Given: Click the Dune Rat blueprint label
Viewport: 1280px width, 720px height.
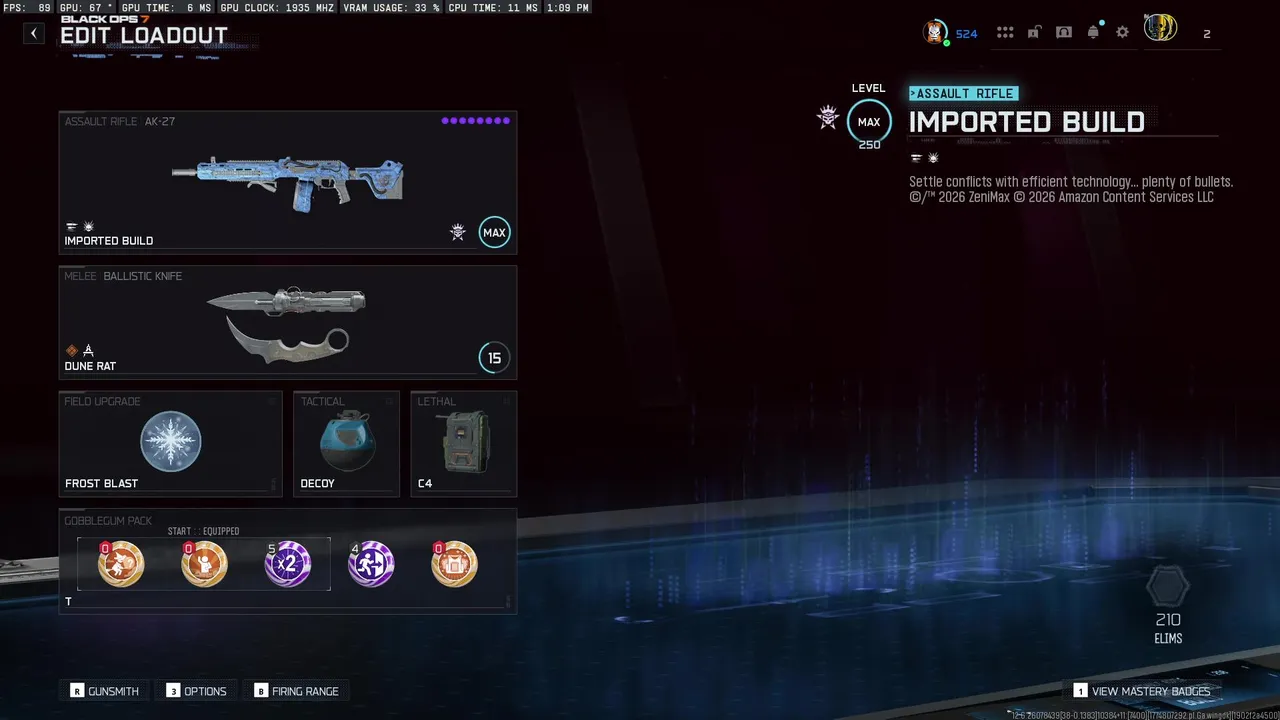Looking at the screenshot, I should (x=90, y=366).
